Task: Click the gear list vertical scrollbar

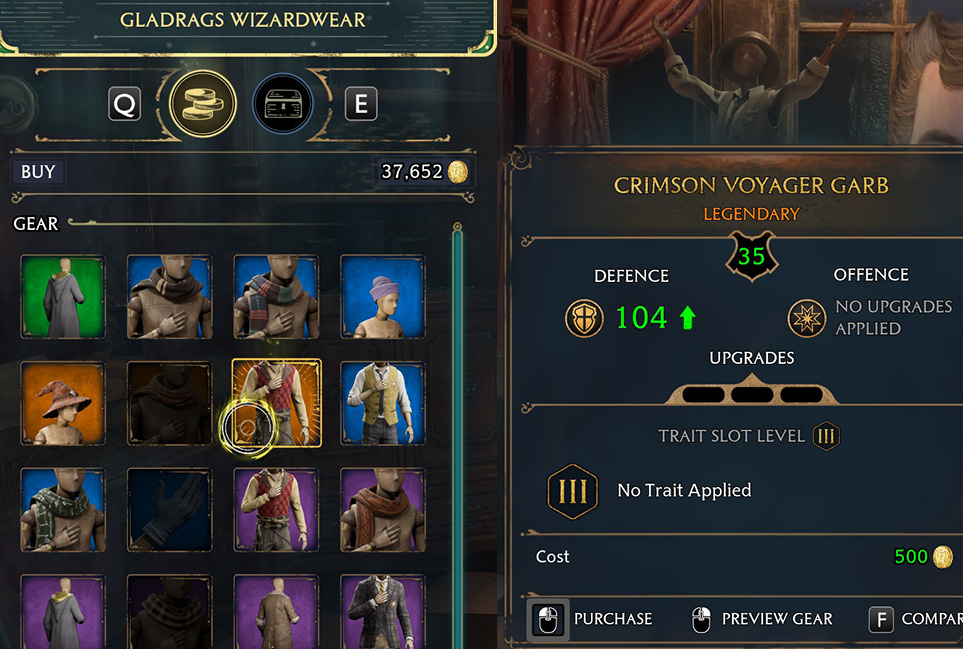Action: click(457, 436)
